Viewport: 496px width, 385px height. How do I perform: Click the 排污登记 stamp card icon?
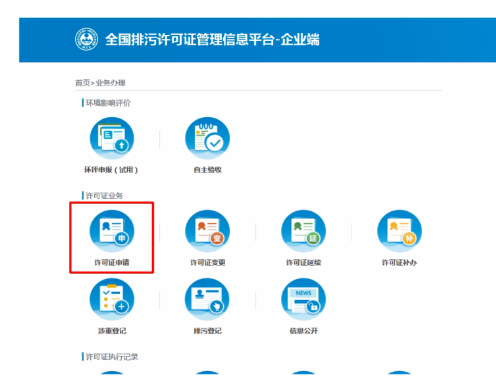click(x=207, y=299)
